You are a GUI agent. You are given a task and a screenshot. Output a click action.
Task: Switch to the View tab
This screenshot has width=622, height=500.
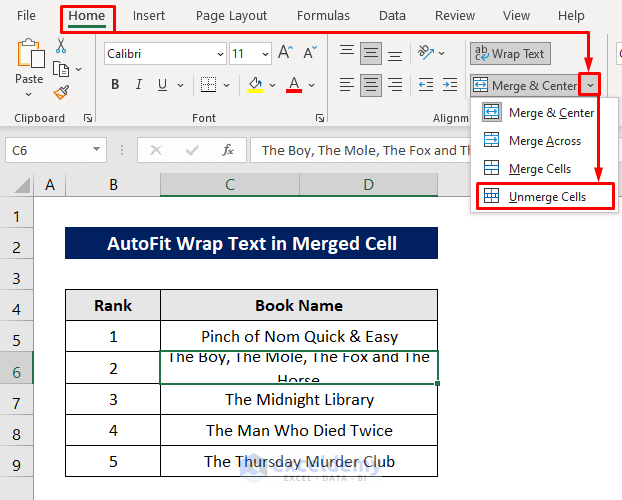pos(516,16)
